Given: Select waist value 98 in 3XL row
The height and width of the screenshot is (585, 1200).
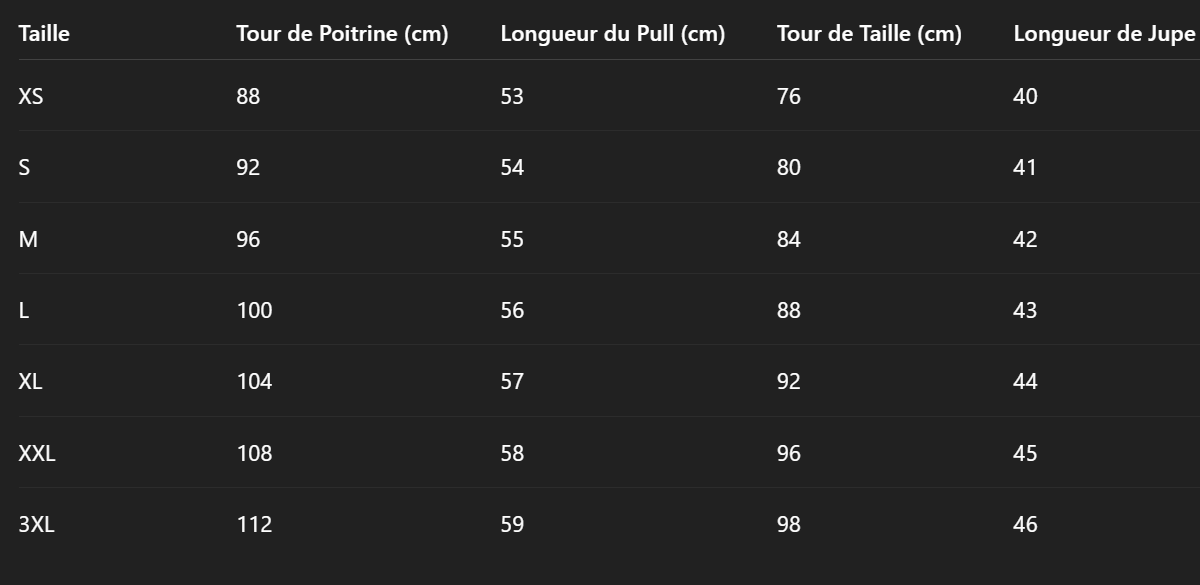Looking at the screenshot, I should point(789,524).
